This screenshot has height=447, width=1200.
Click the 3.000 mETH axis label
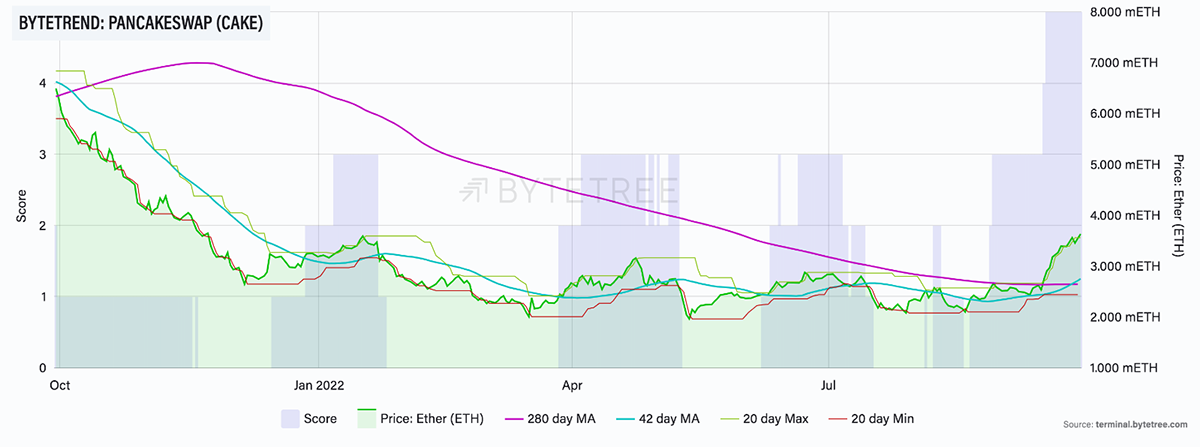coord(1123,267)
